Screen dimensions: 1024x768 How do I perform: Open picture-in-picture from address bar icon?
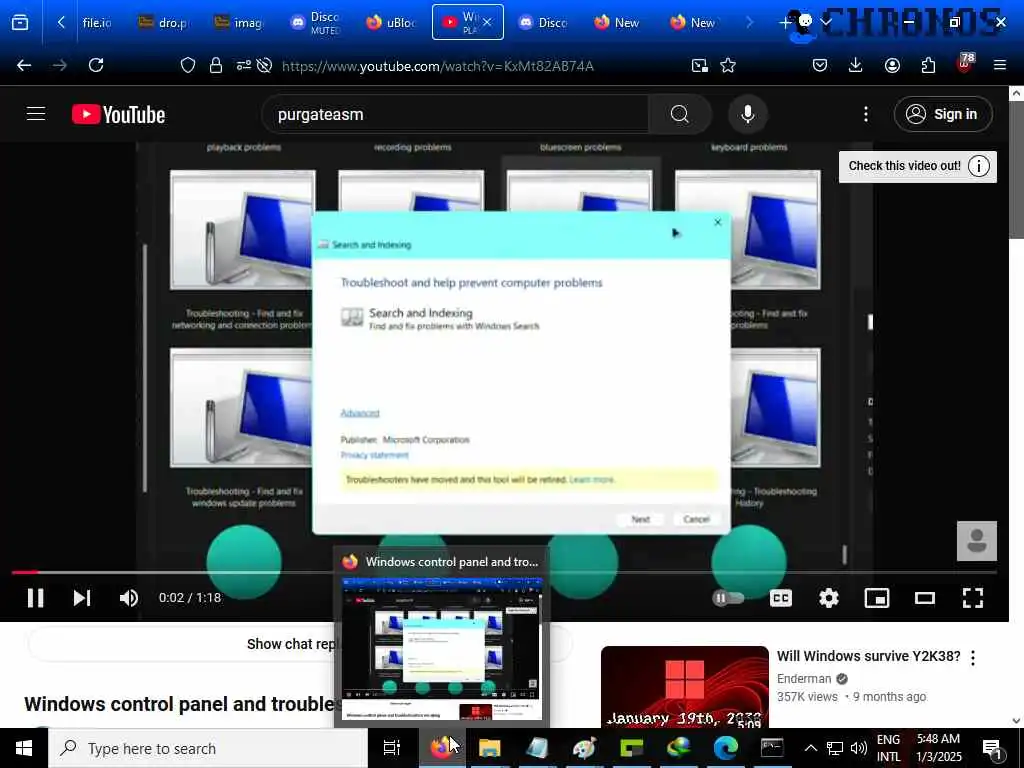(x=699, y=65)
